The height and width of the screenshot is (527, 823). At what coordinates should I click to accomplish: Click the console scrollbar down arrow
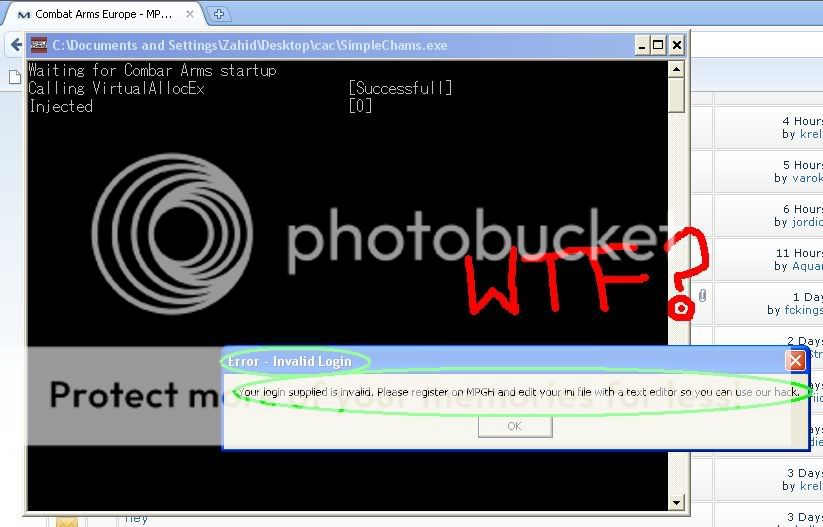[676, 502]
